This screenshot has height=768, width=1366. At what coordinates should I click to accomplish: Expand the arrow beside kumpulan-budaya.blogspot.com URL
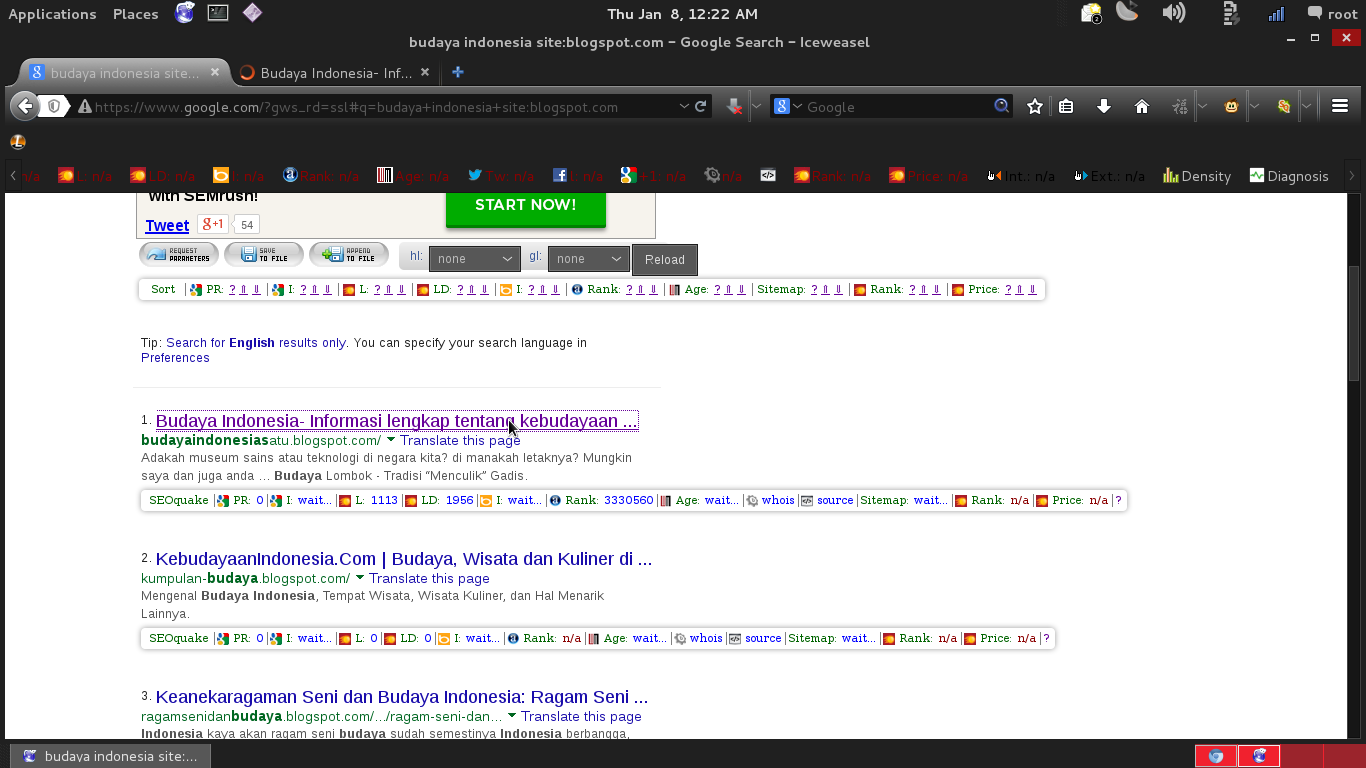[360, 578]
